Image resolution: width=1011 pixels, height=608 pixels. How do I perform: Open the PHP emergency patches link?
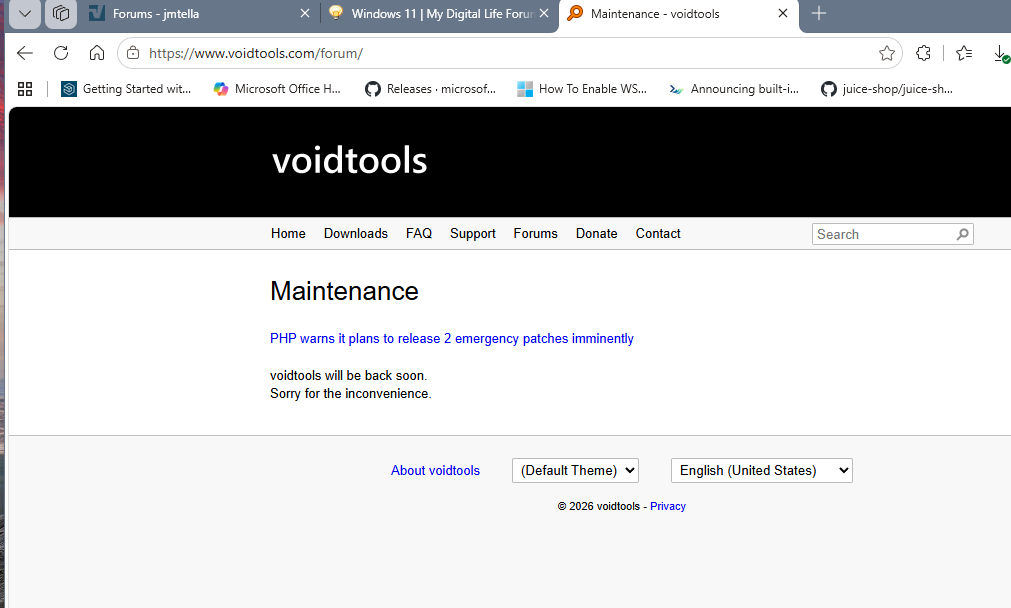[451, 338]
